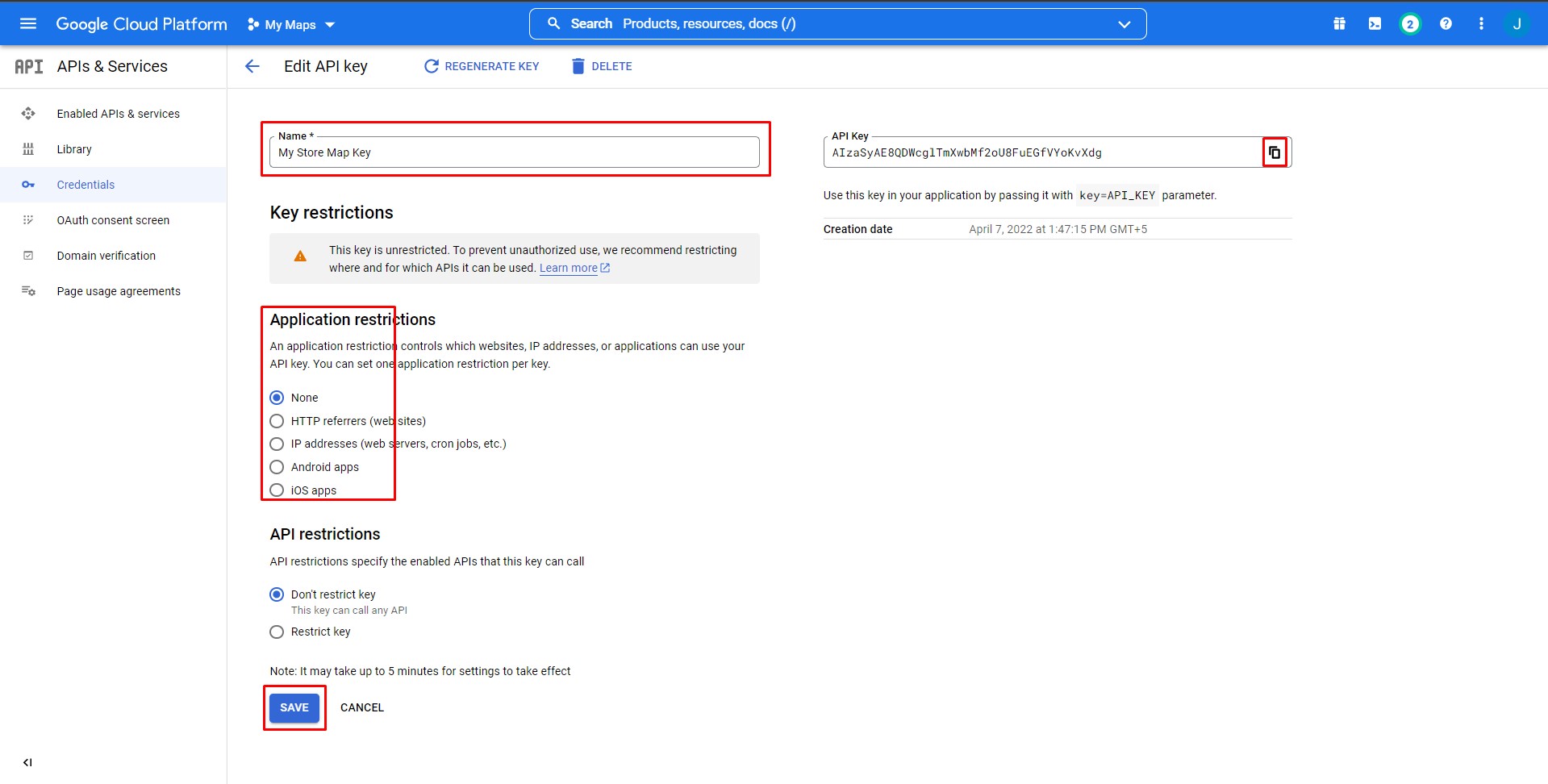Open the My Maps project selector
The width and height of the screenshot is (1548, 784).
(291, 25)
